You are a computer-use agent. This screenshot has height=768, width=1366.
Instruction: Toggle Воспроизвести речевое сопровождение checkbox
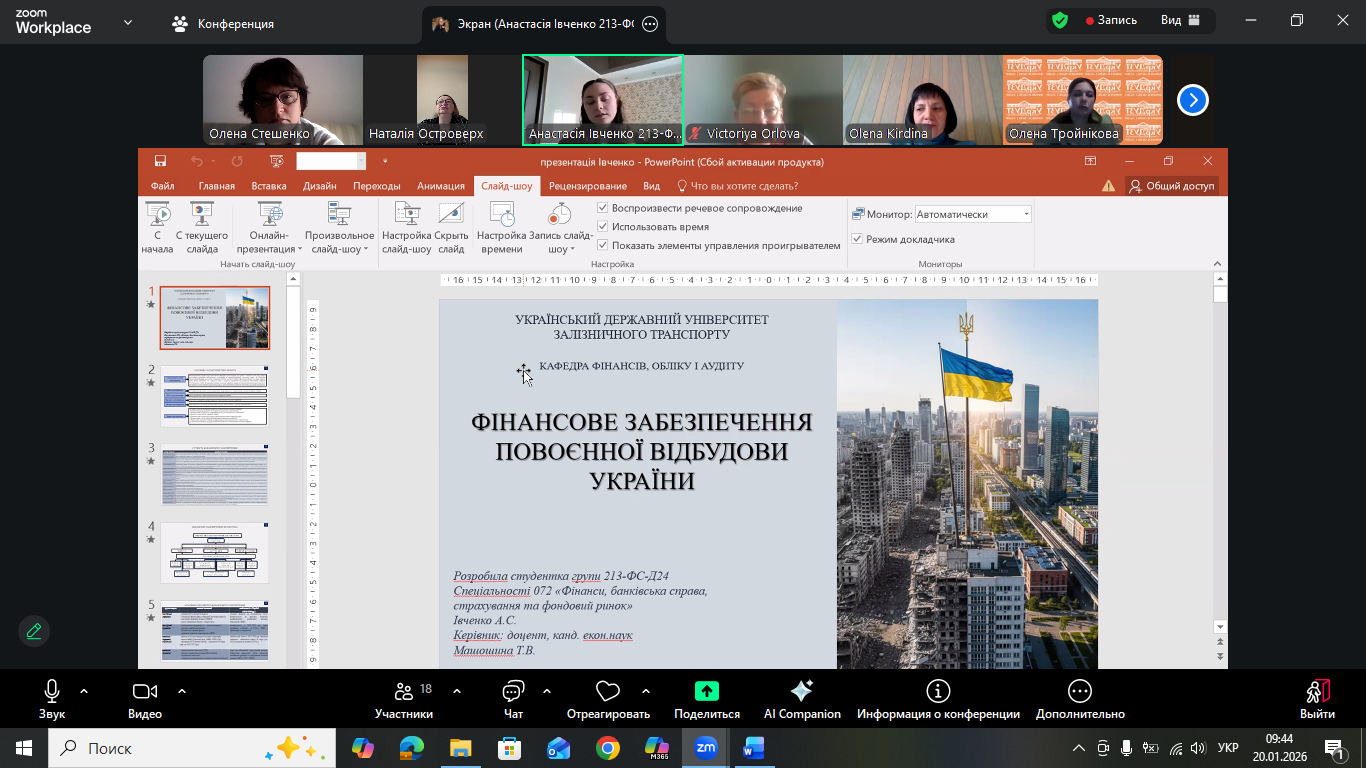click(x=603, y=208)
